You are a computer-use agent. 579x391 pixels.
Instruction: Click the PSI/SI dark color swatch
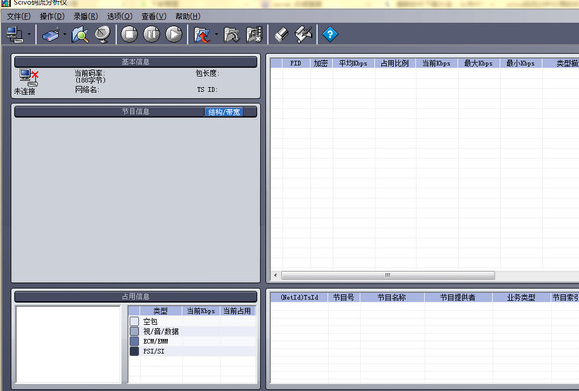(x=134, y=351)
